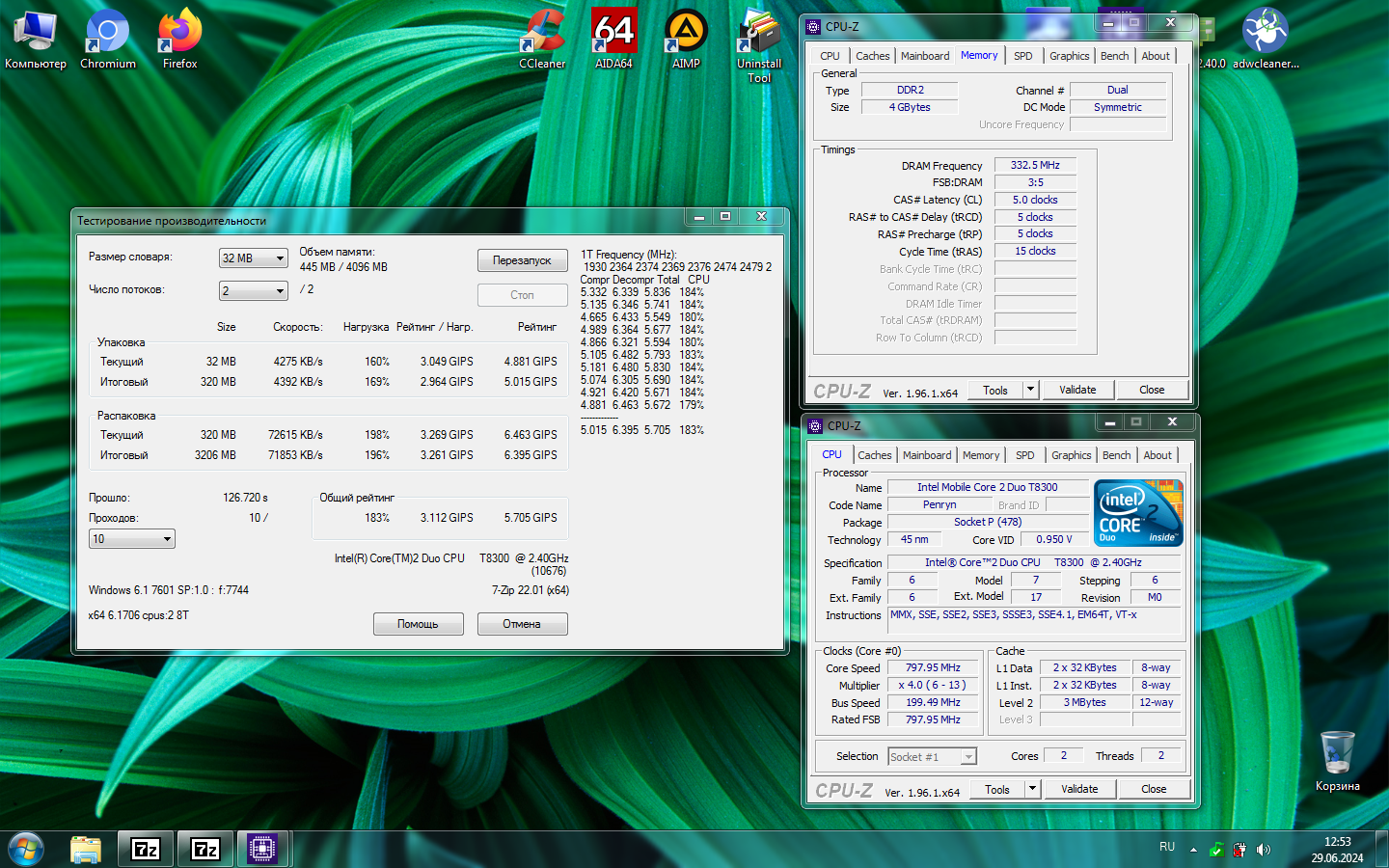
Task: Open Uninstall Tool desktop shortcut
Action: point(759,46)
